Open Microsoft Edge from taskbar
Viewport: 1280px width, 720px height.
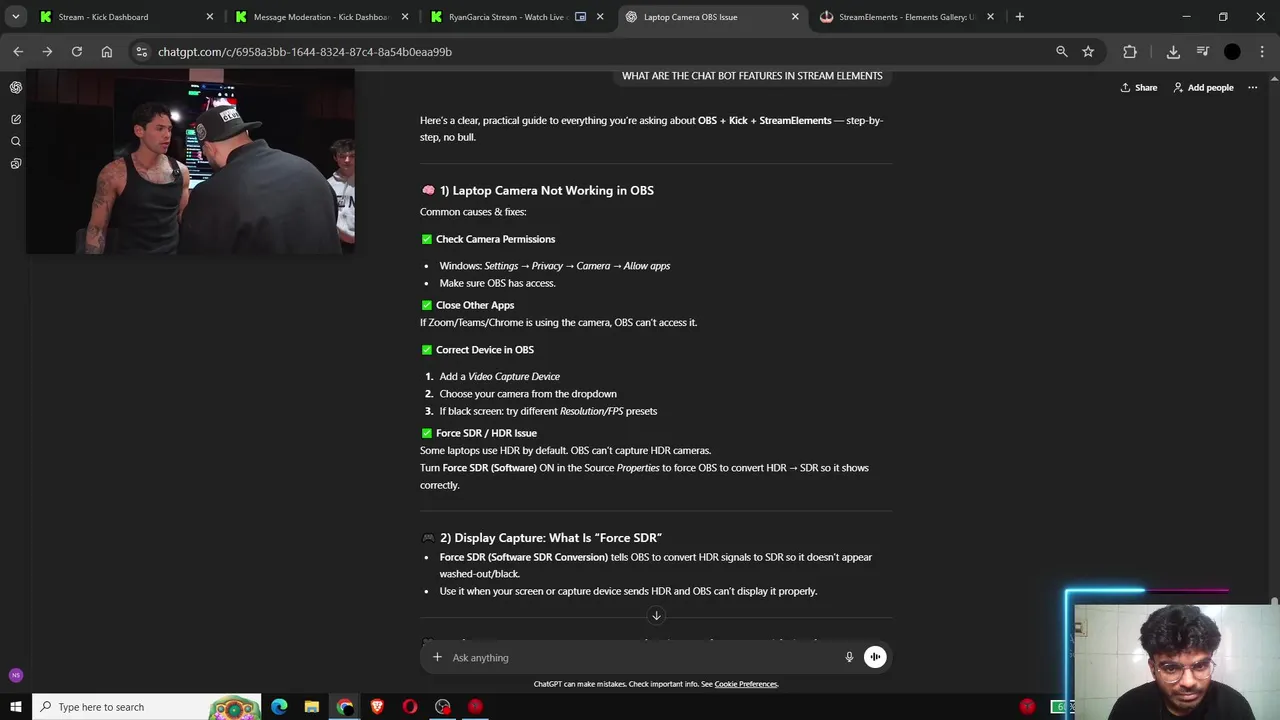279,707
